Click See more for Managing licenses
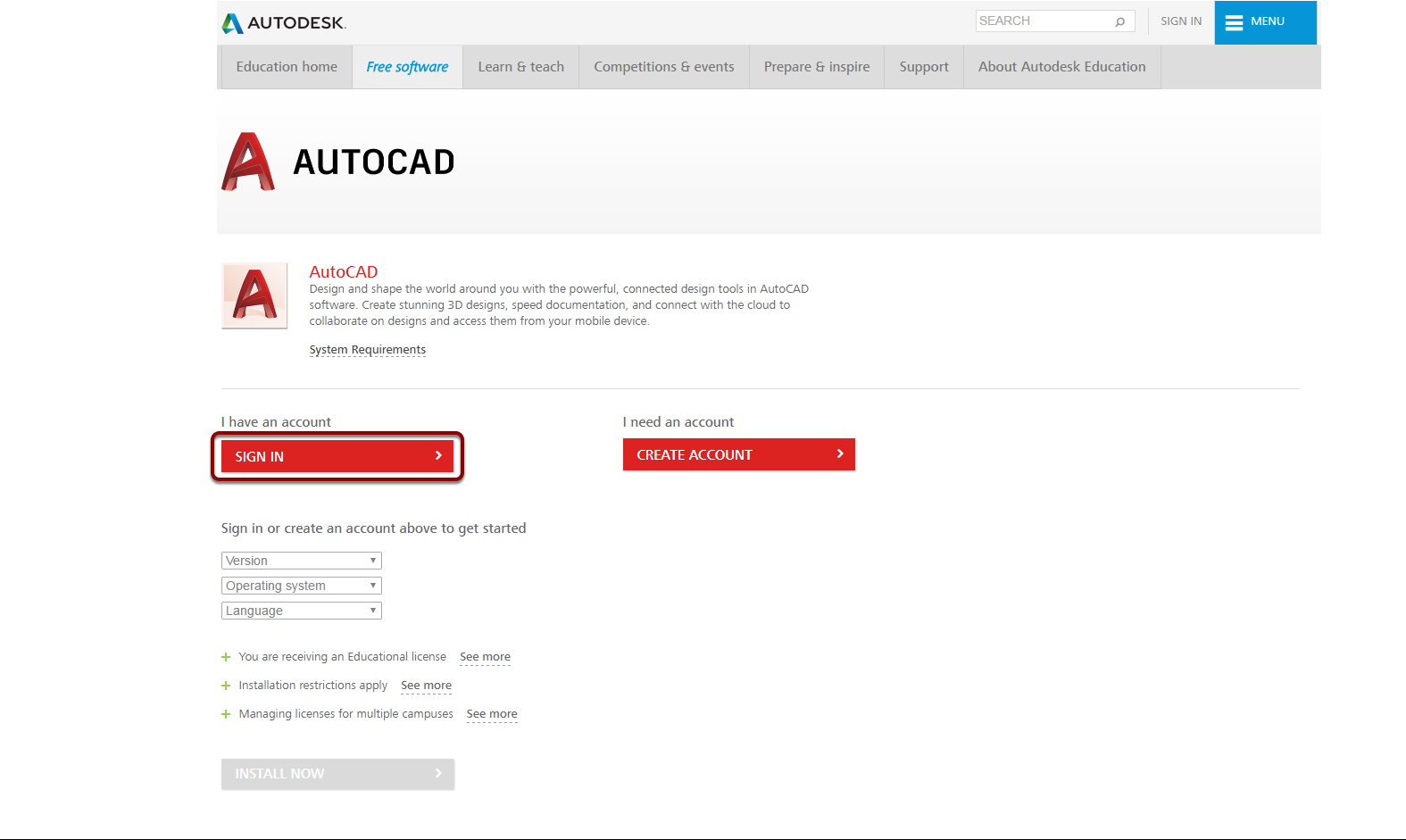This screenshot has width=1406, height=840. point(492,714)
